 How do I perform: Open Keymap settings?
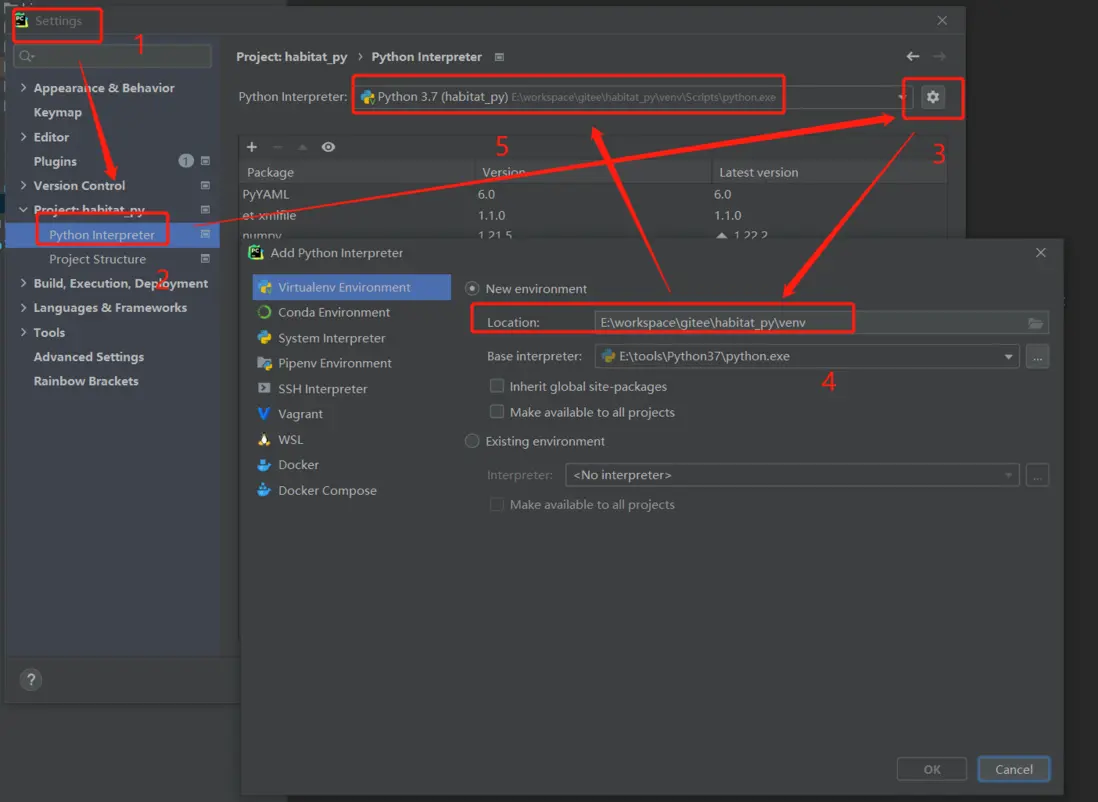tap(57, 112)
